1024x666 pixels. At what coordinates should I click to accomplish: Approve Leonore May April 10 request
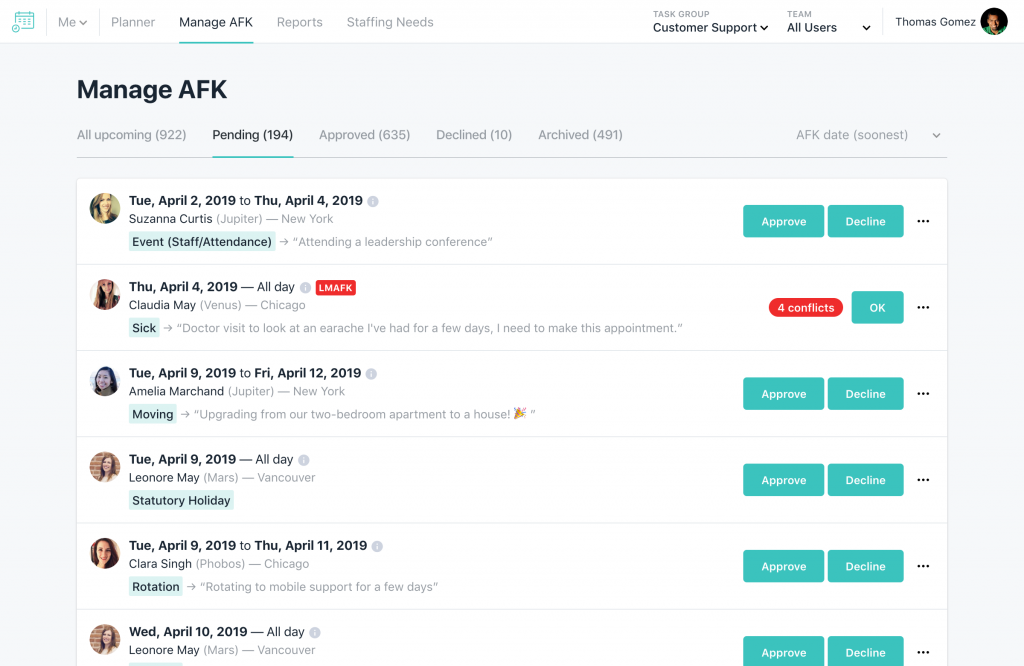(x=783, y=651)
